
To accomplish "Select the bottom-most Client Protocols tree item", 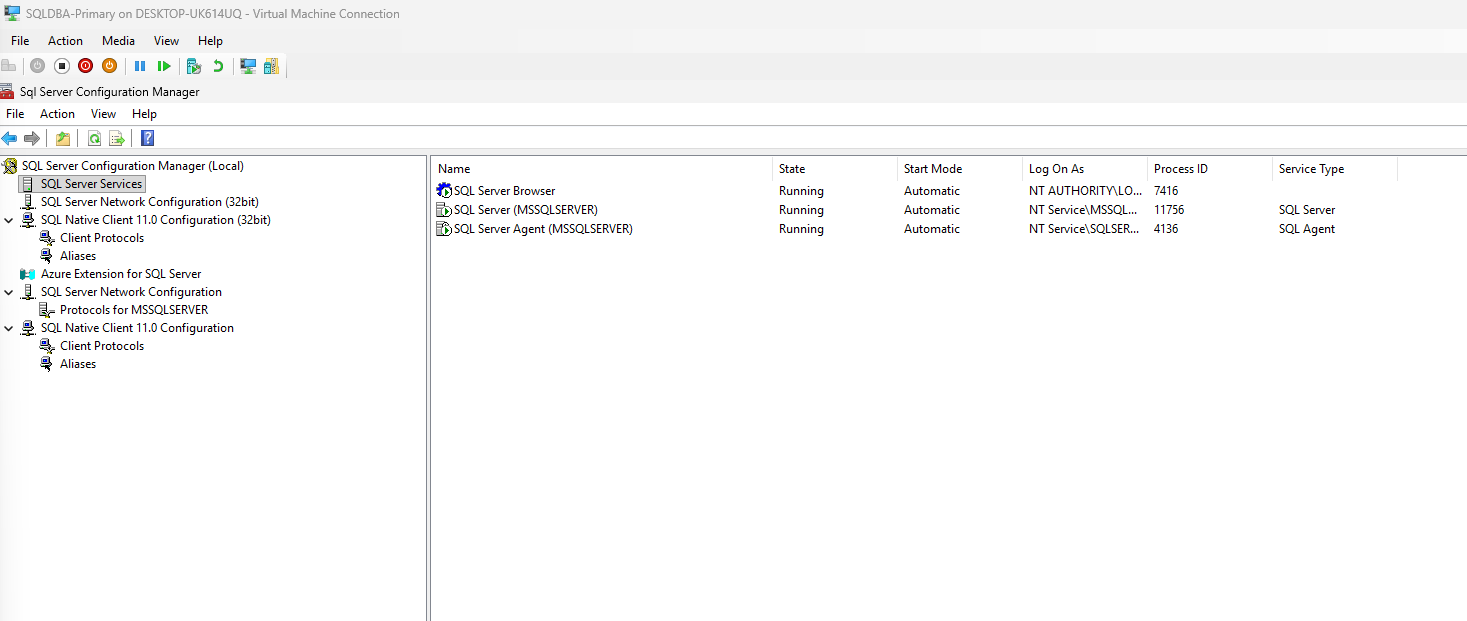I will 102,346.
